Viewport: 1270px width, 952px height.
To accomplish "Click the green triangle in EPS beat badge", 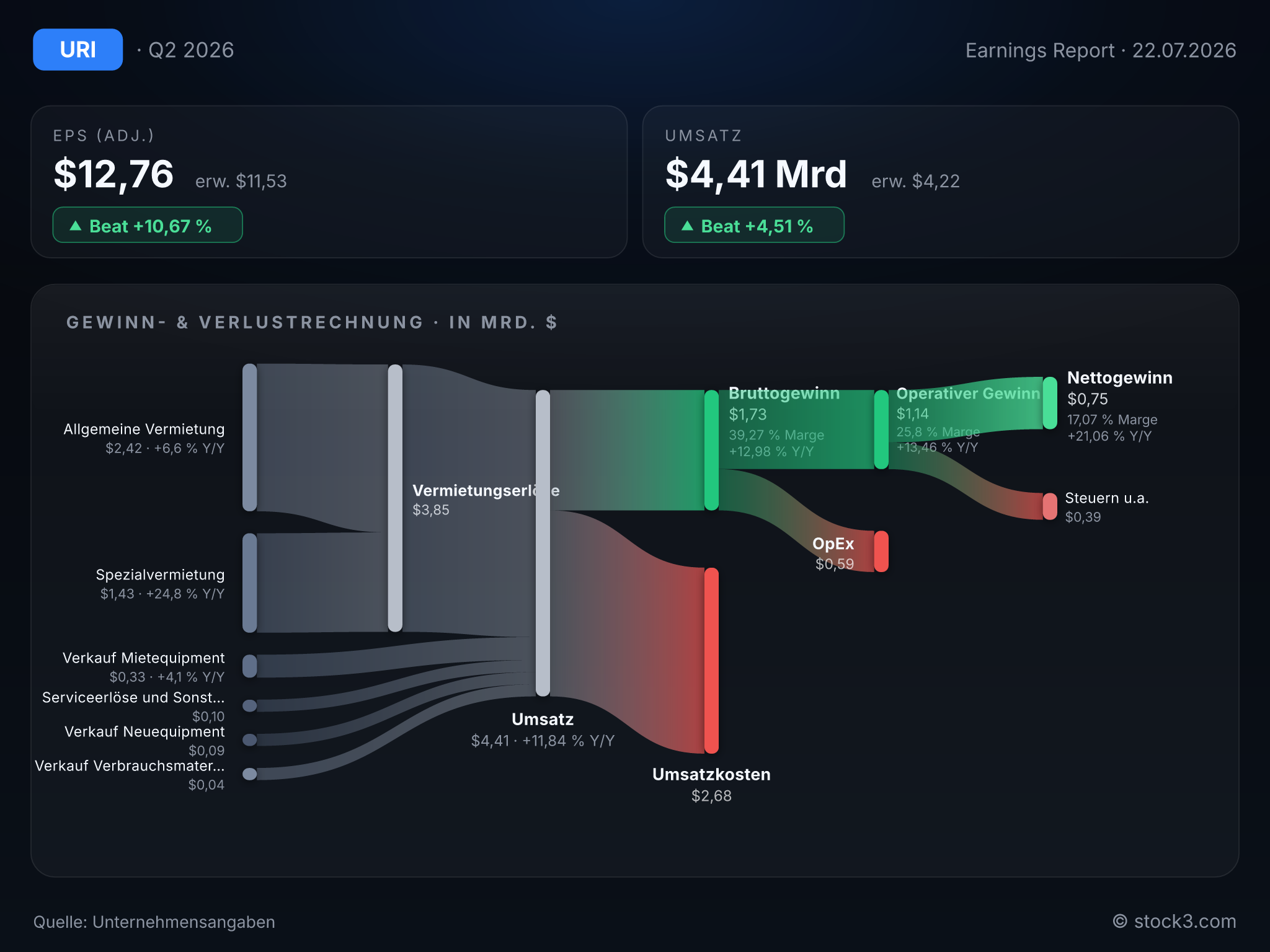I will click(76, 226).
